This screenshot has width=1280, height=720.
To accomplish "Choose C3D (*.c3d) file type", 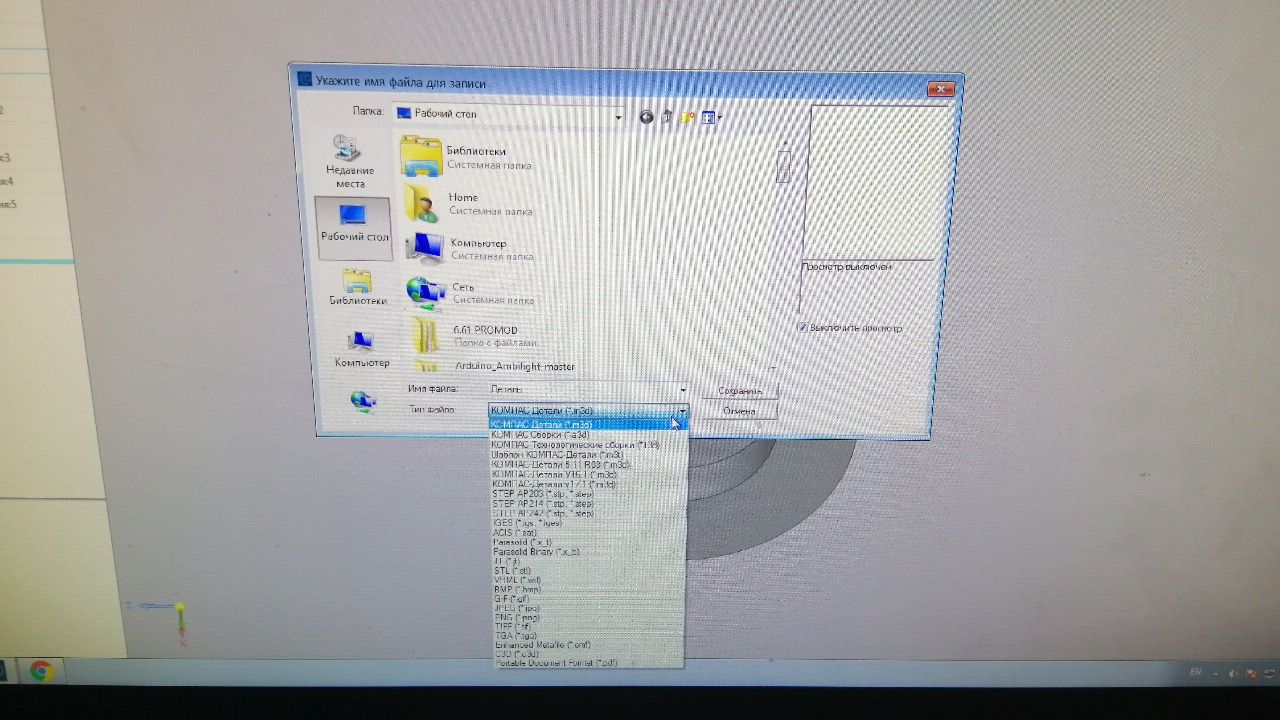I will [588, 654].
